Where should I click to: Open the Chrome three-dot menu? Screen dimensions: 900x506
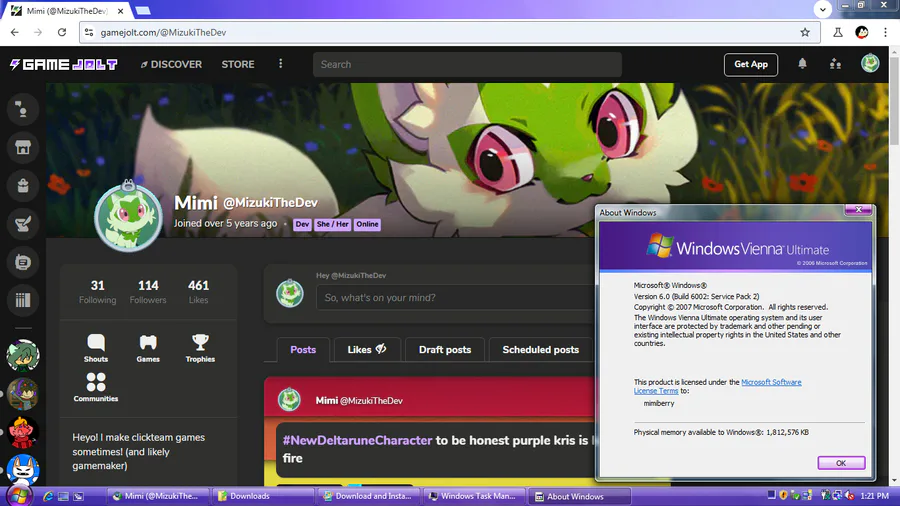tap(885, 33)
